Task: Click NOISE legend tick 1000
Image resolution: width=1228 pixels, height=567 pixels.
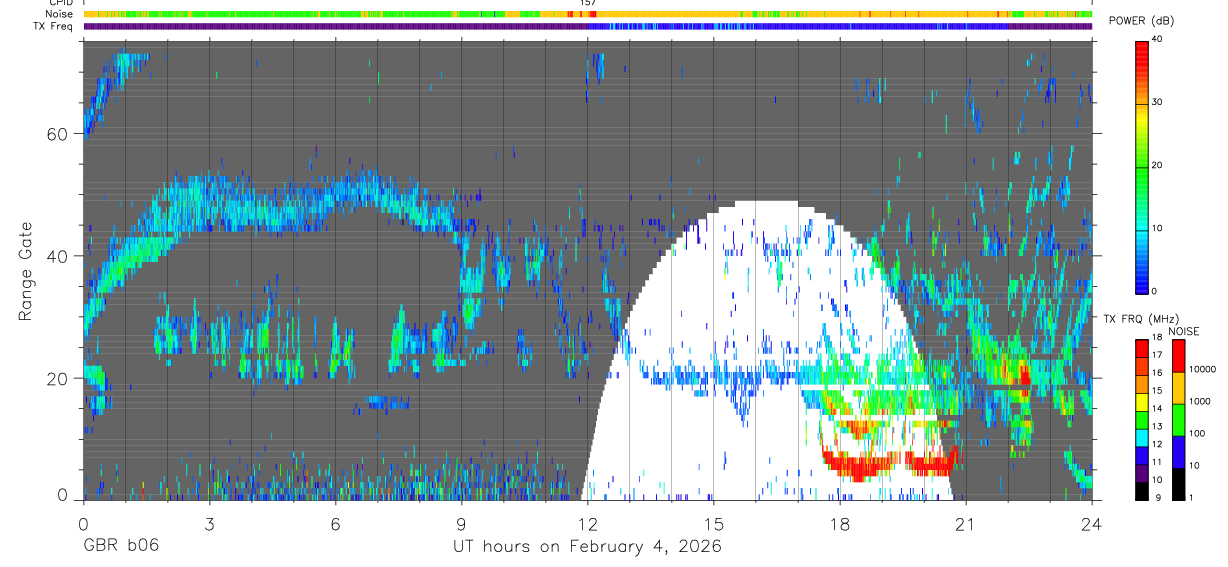Action: click(1200, 402)
